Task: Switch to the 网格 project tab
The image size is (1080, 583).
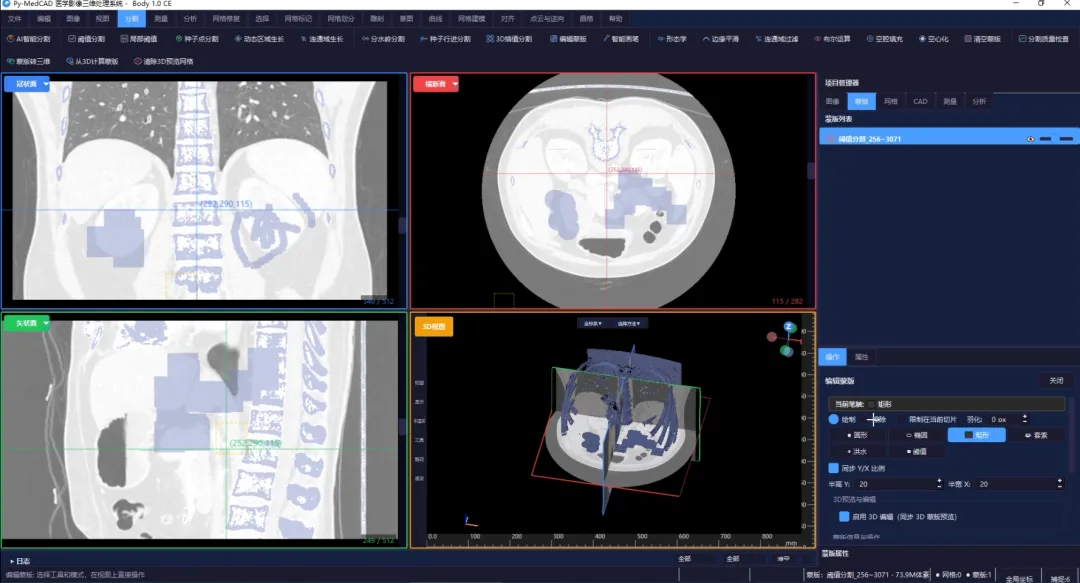Action: click(891, 101)
